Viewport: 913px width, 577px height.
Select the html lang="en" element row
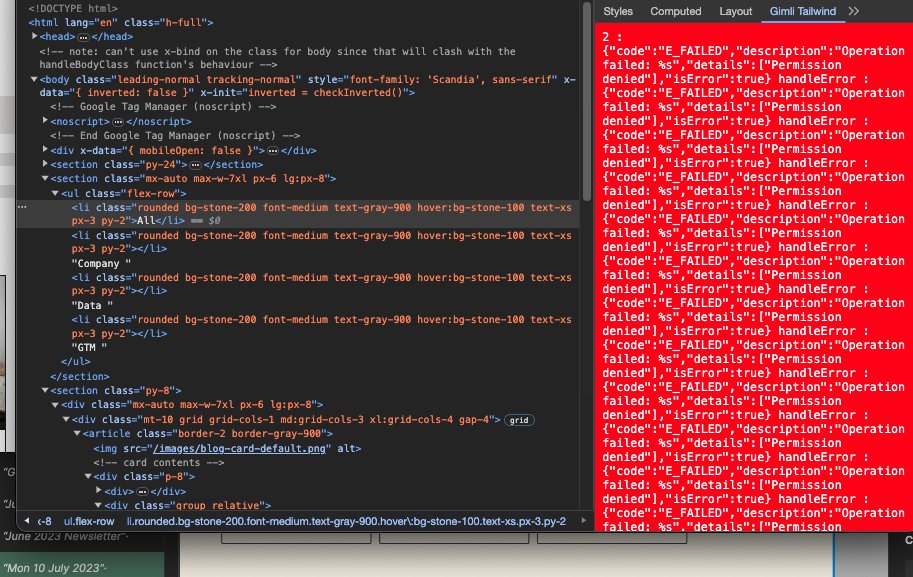tap(121, 23)
